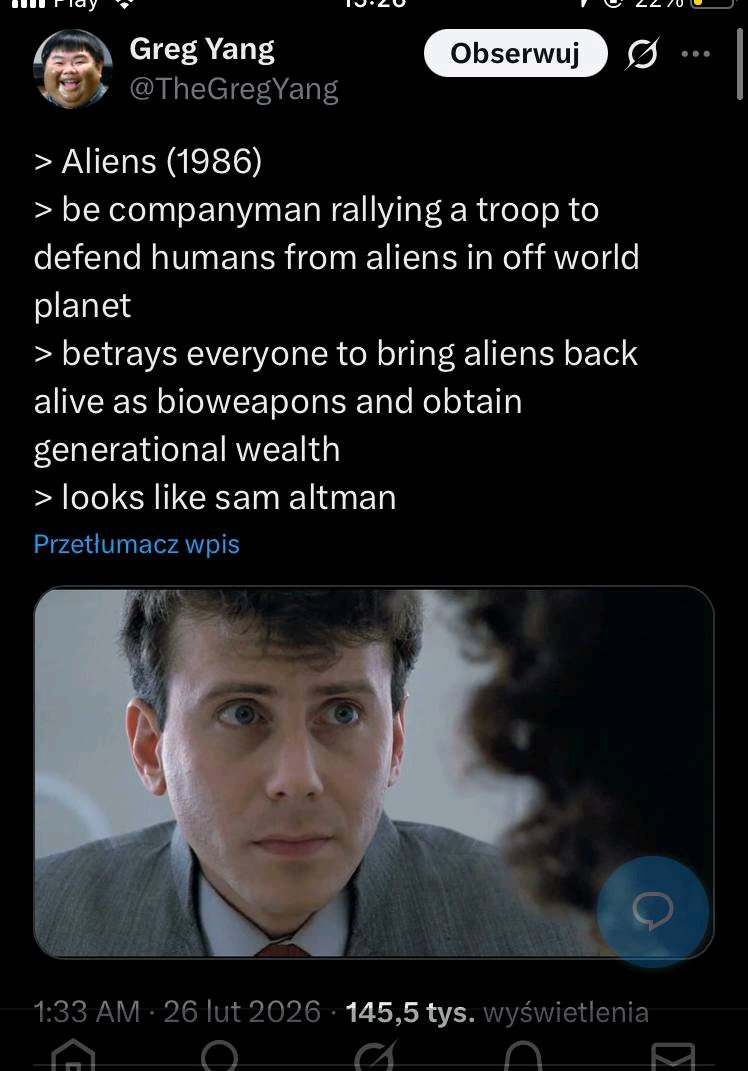Image resolution: width=748 pixels, height=1071 pixels.
Task: Tap the battery indicator in status bar
Action: coord(712,3)
